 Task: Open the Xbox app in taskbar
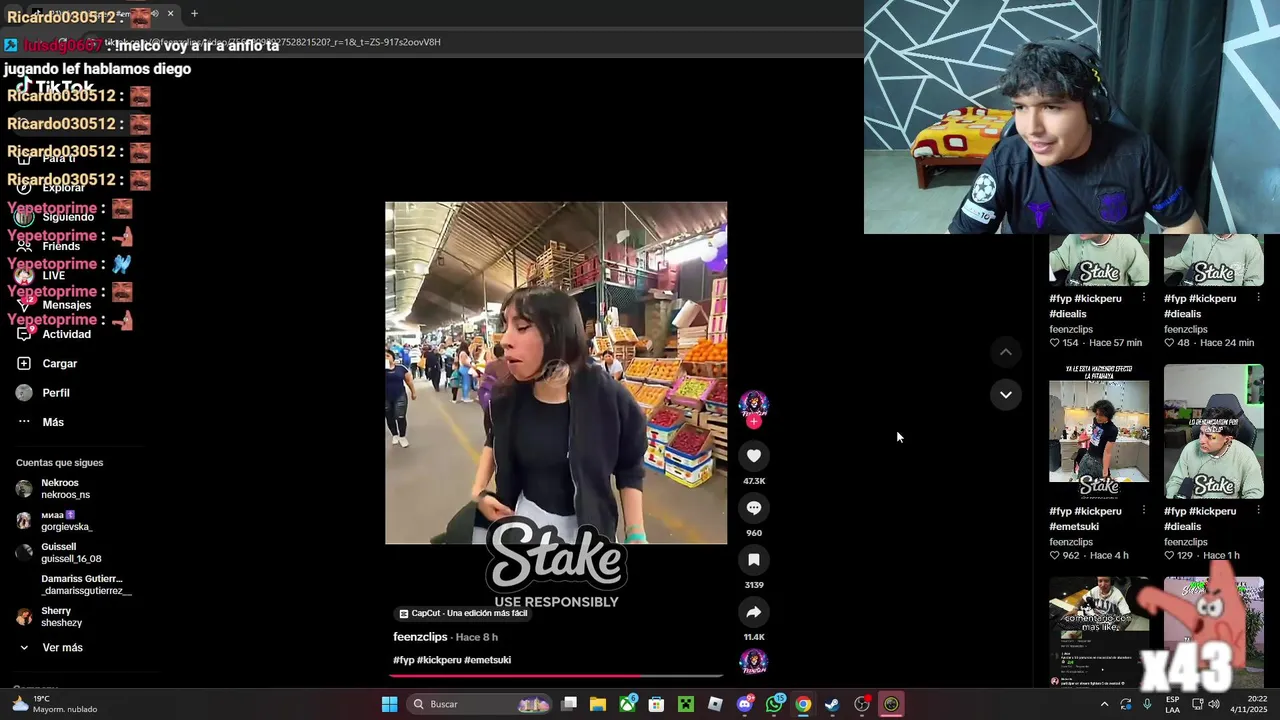627,704
